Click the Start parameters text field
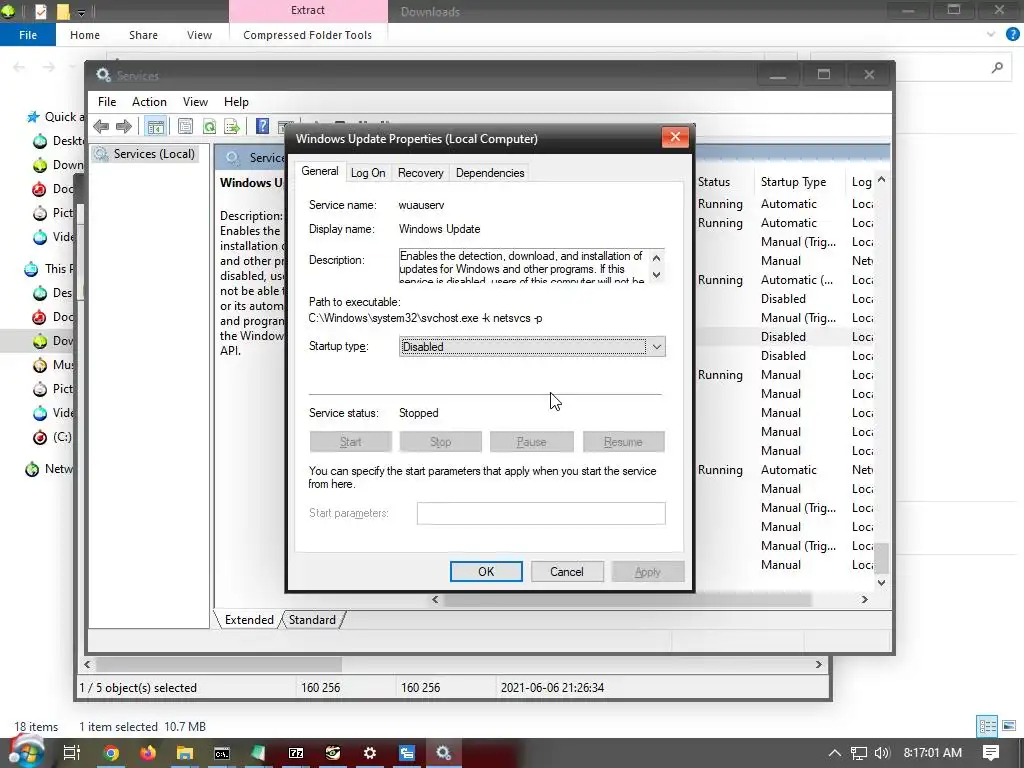 [541, 513]
